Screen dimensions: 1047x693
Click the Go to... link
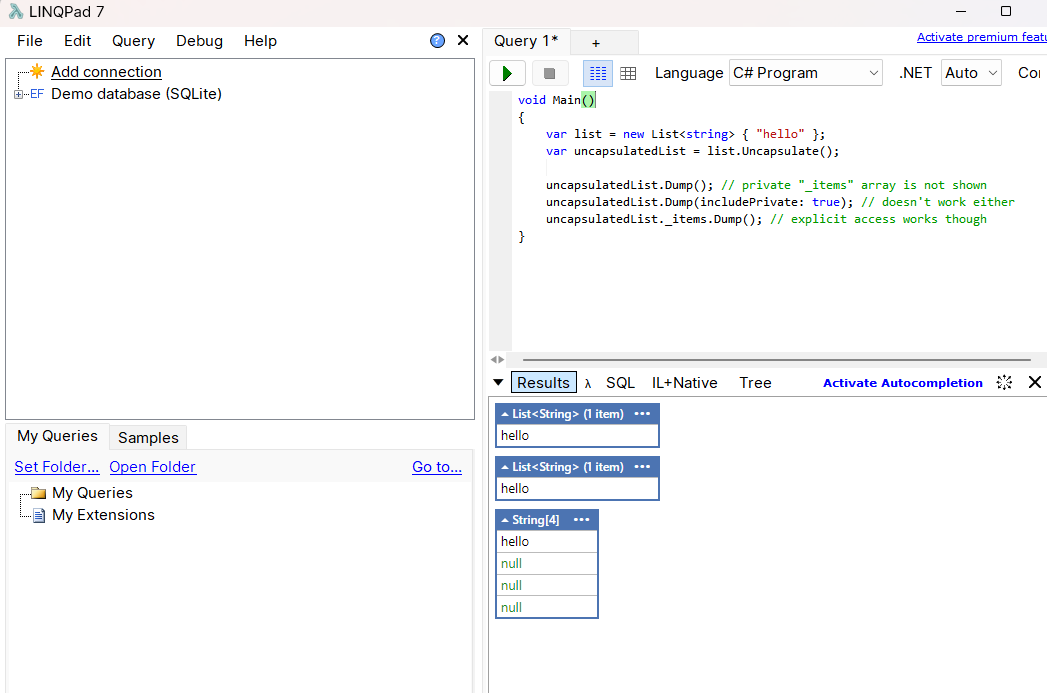(437, 467)
